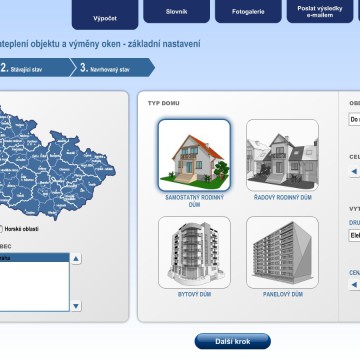Open Poslat výsledky e-mailem tab
Viewport: 360px width, 360px height.
320,11
